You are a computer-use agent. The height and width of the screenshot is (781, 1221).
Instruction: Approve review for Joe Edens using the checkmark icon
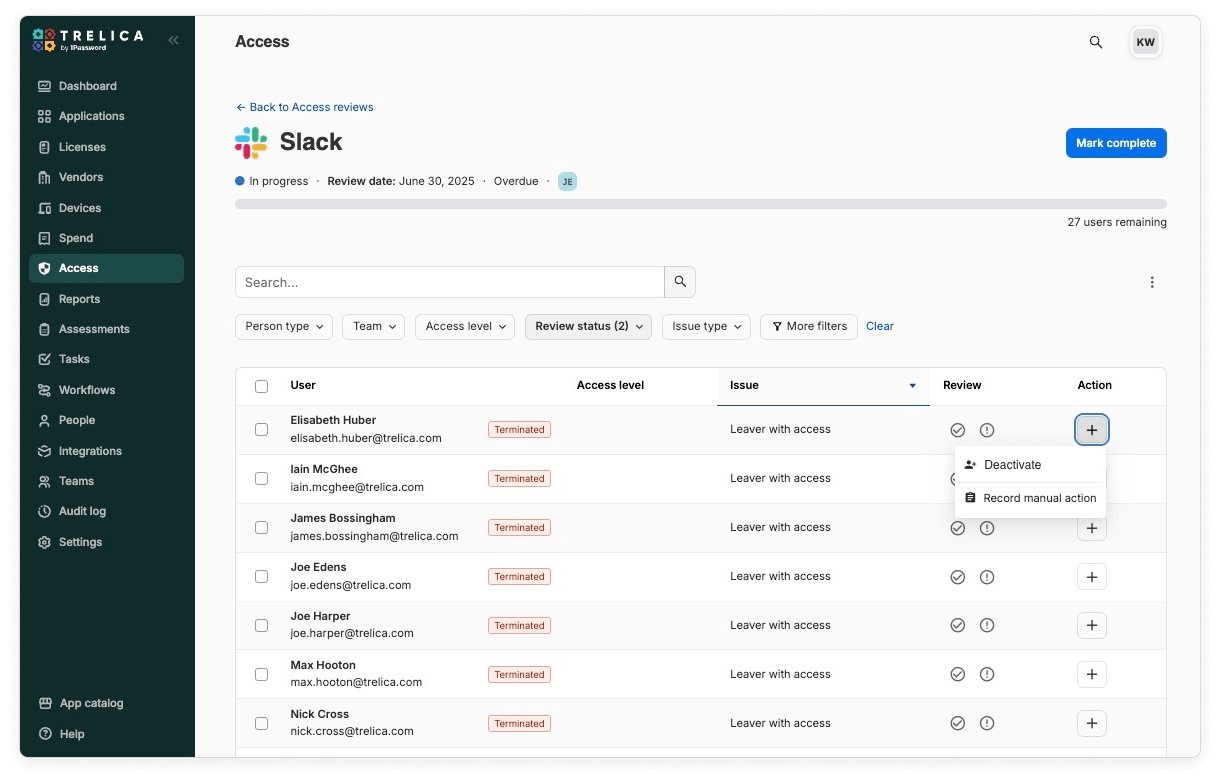coord(958,577)
